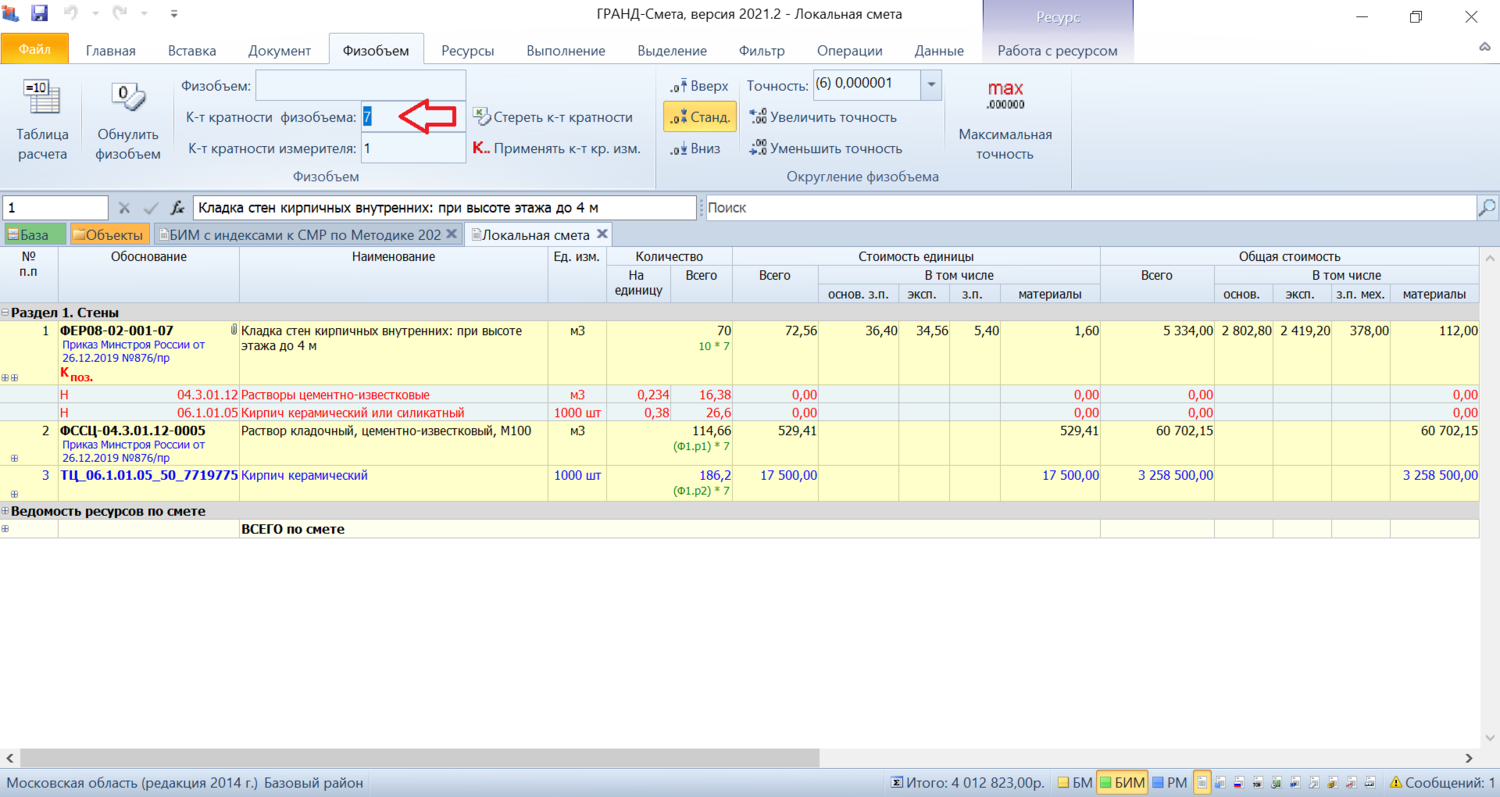Open the Ресурсы ribbon tab
The height and width of the screenshot is (797, 1500).
(469, 51)
